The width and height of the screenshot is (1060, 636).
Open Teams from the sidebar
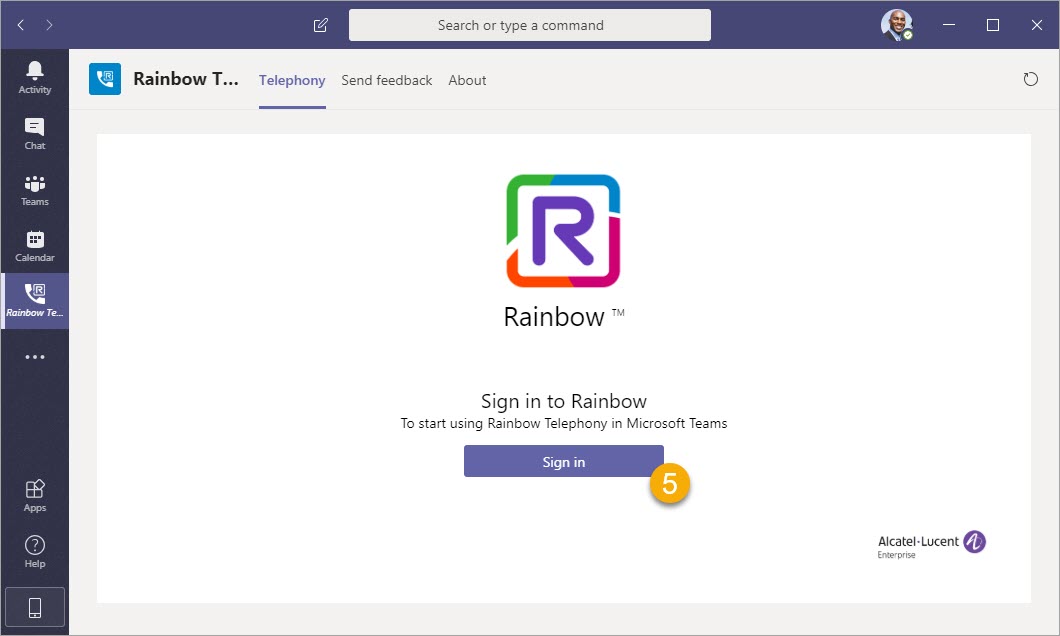pyautogui.click(x=34, y=190)
